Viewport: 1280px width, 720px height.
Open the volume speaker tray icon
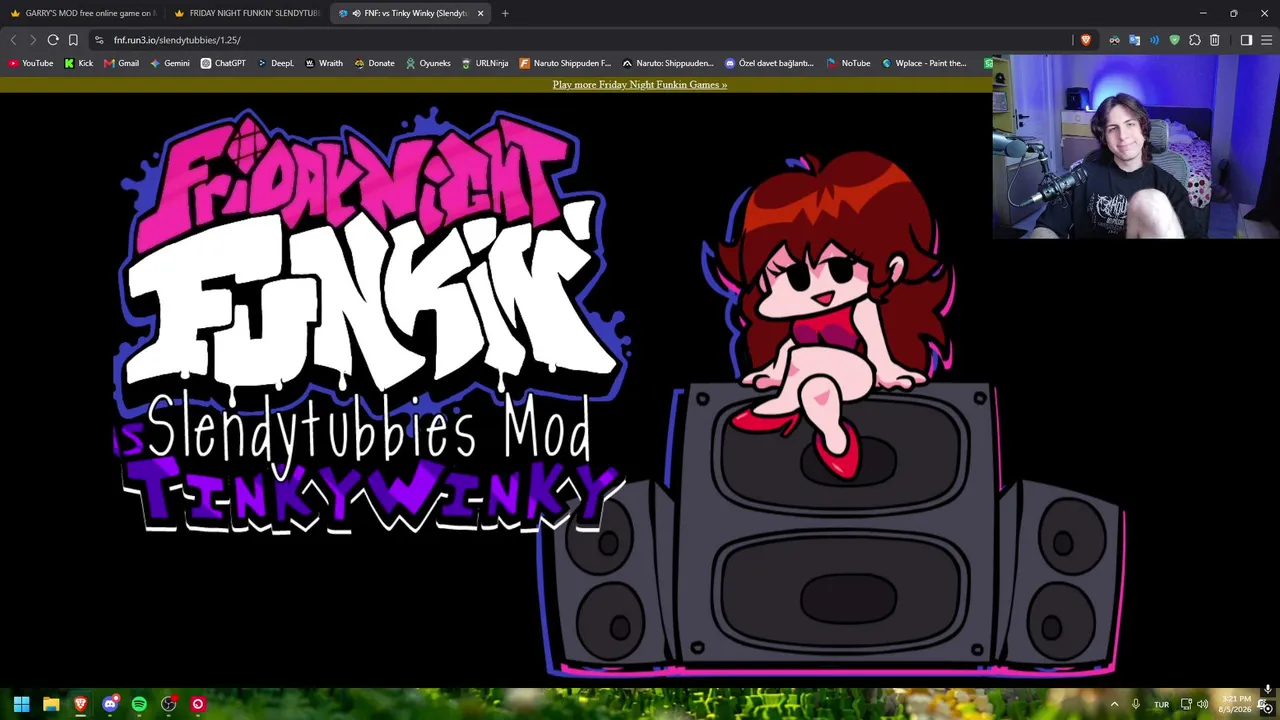(1202, 704)
